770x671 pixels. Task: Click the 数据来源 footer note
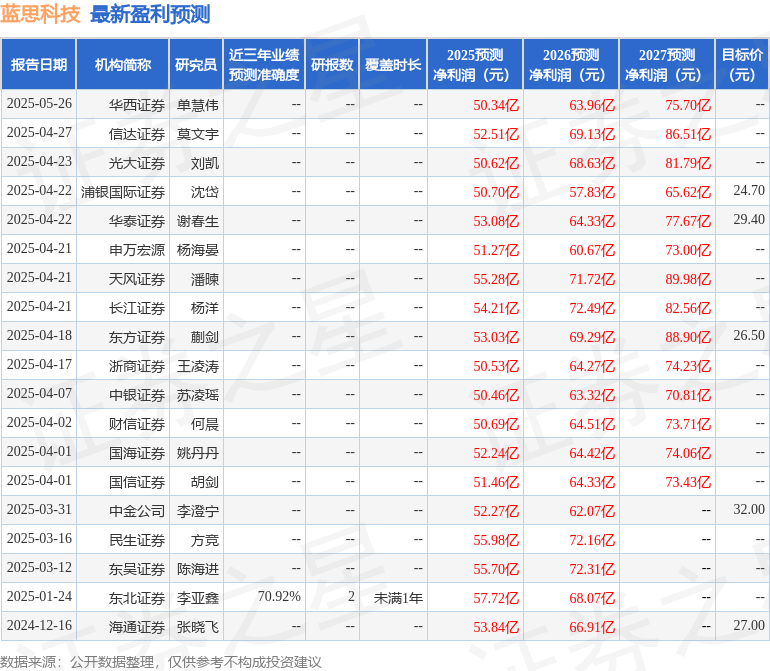[161, 662]
